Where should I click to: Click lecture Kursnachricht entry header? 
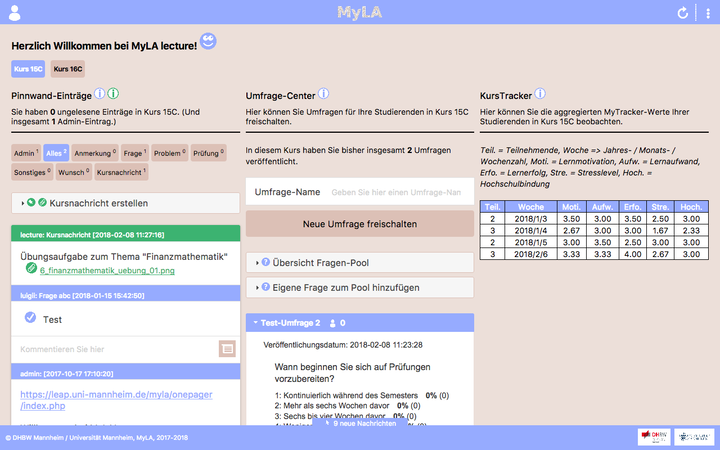click(x=125, y=234)
